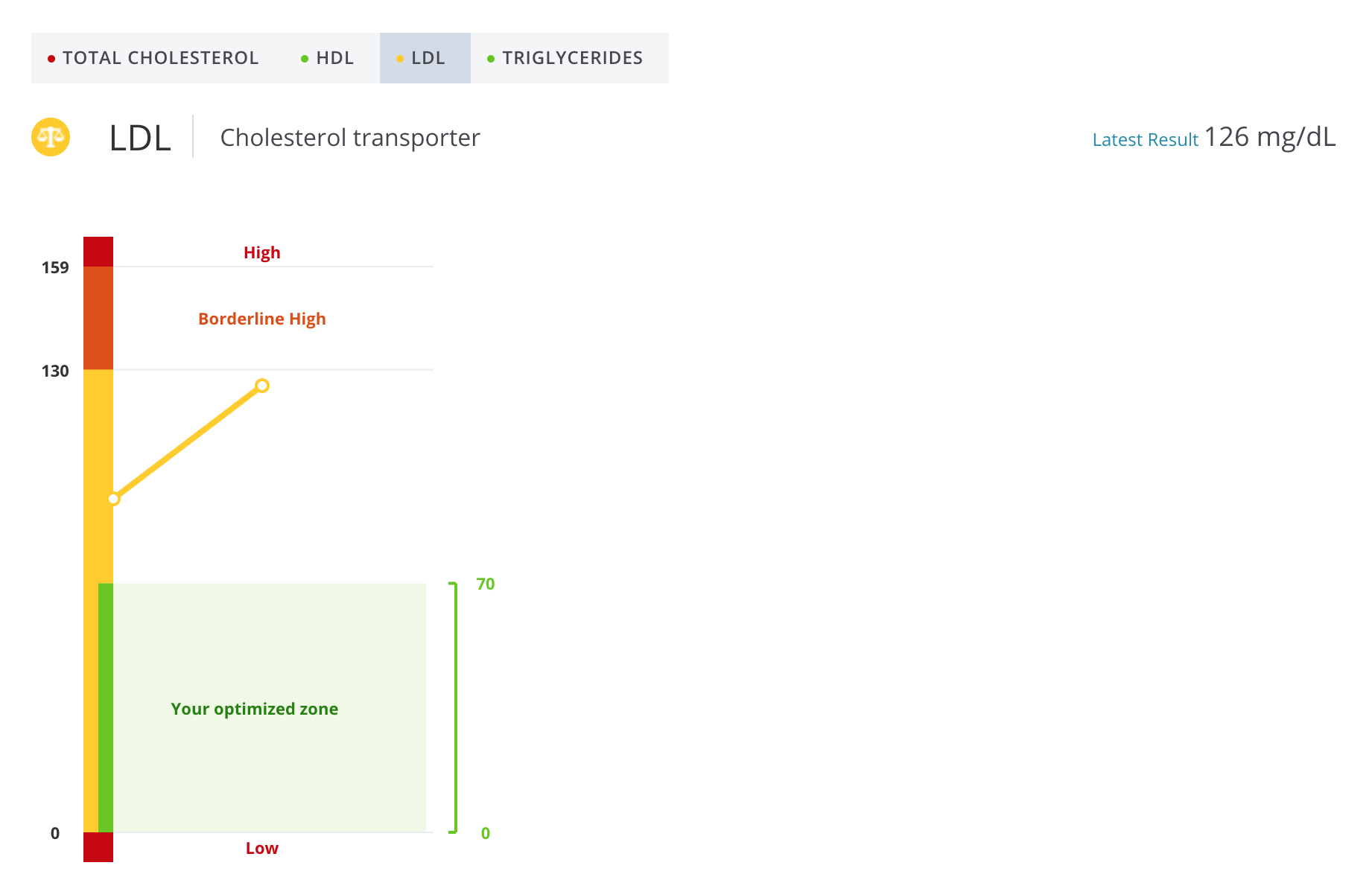Click the green 70 upper limit label

[485, 584]
